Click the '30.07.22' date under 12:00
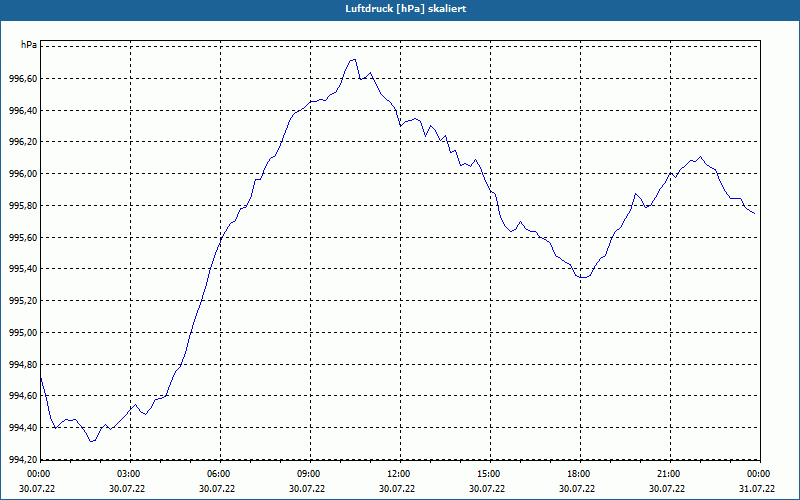 pyautogui.click(x=397, y=488)
